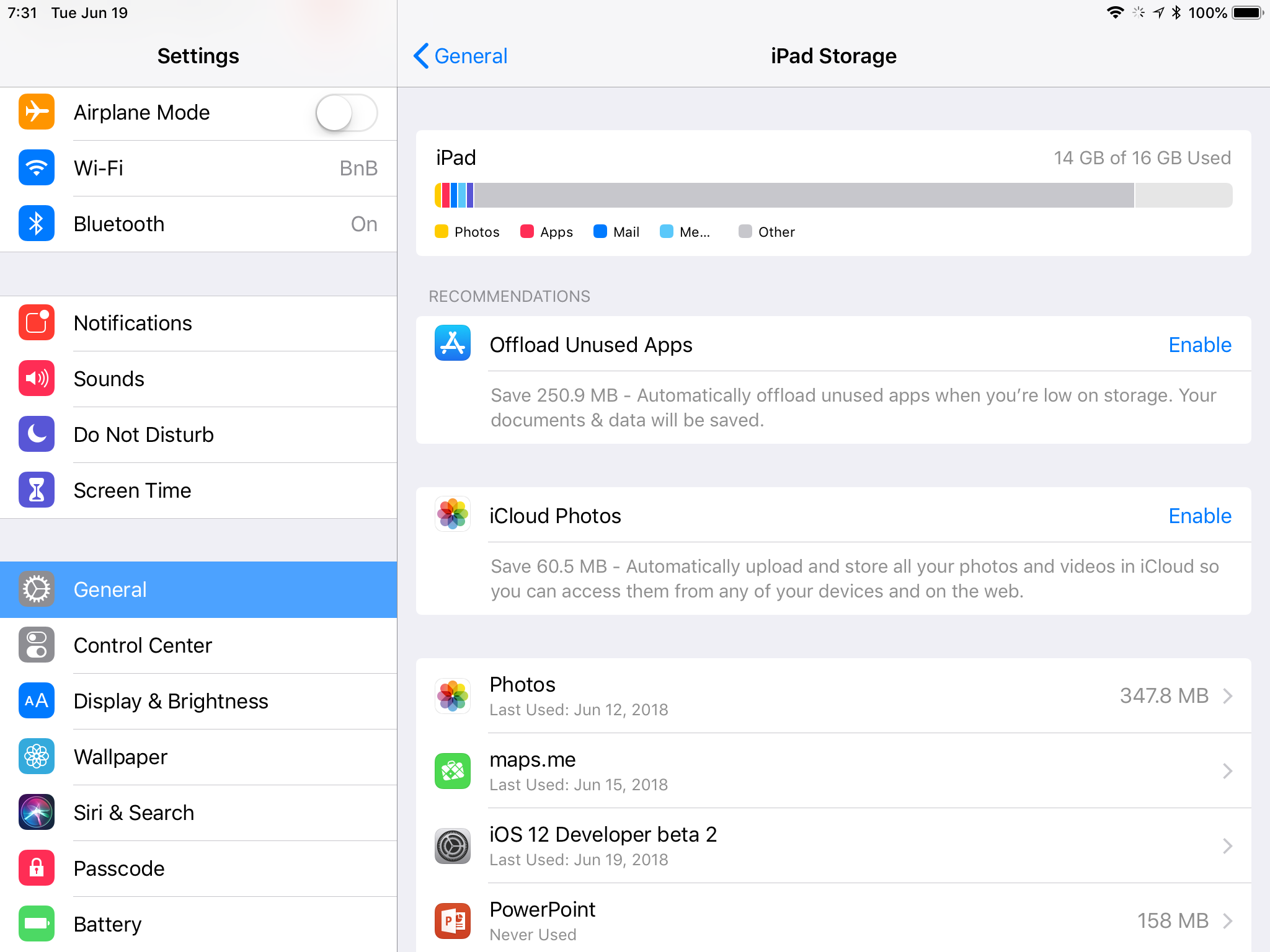Open Wi-Fi settings showing BnB
The width and height of the screenshot is (1270, 952).
tap(198, 168)
